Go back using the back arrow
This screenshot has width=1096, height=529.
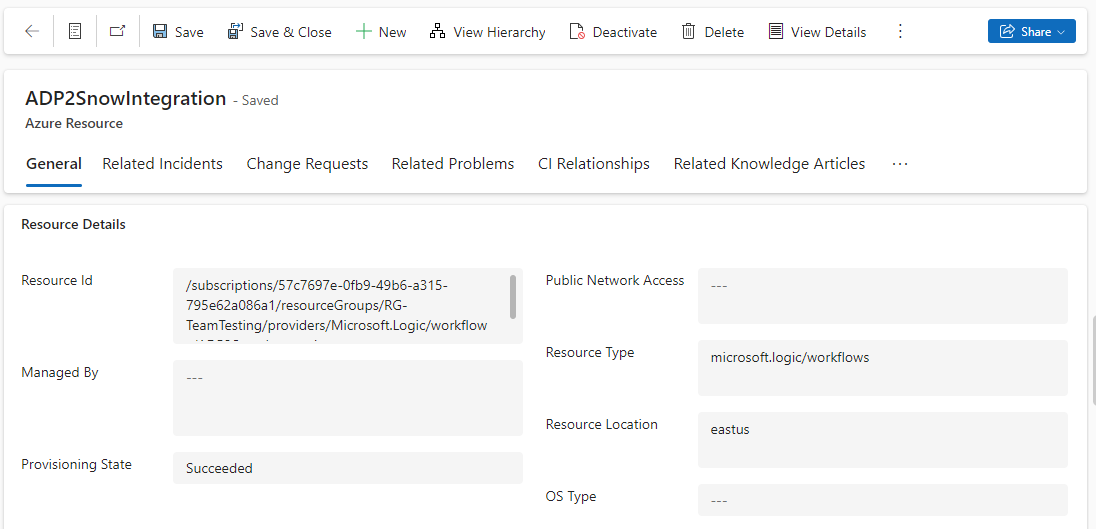click(x=31, y=31)
